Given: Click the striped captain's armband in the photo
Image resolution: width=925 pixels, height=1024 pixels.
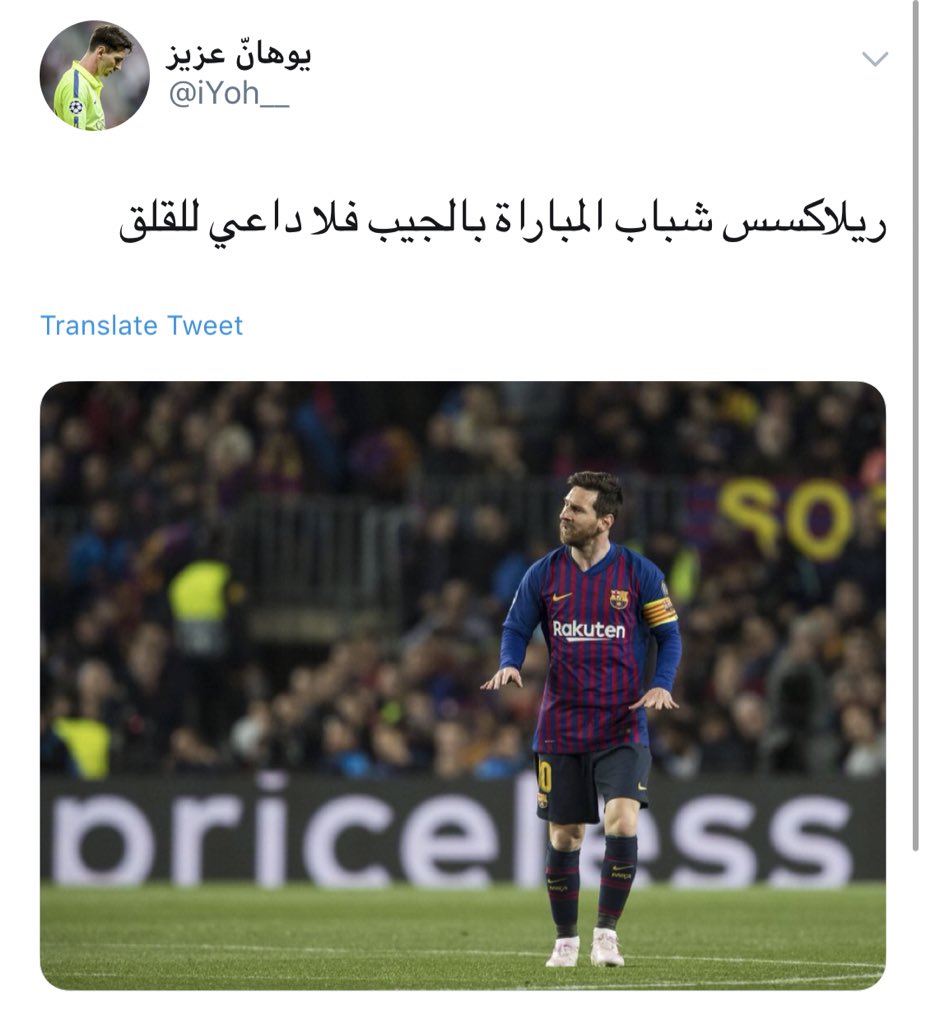Looking at the screenshot, I should click(659, 613).
